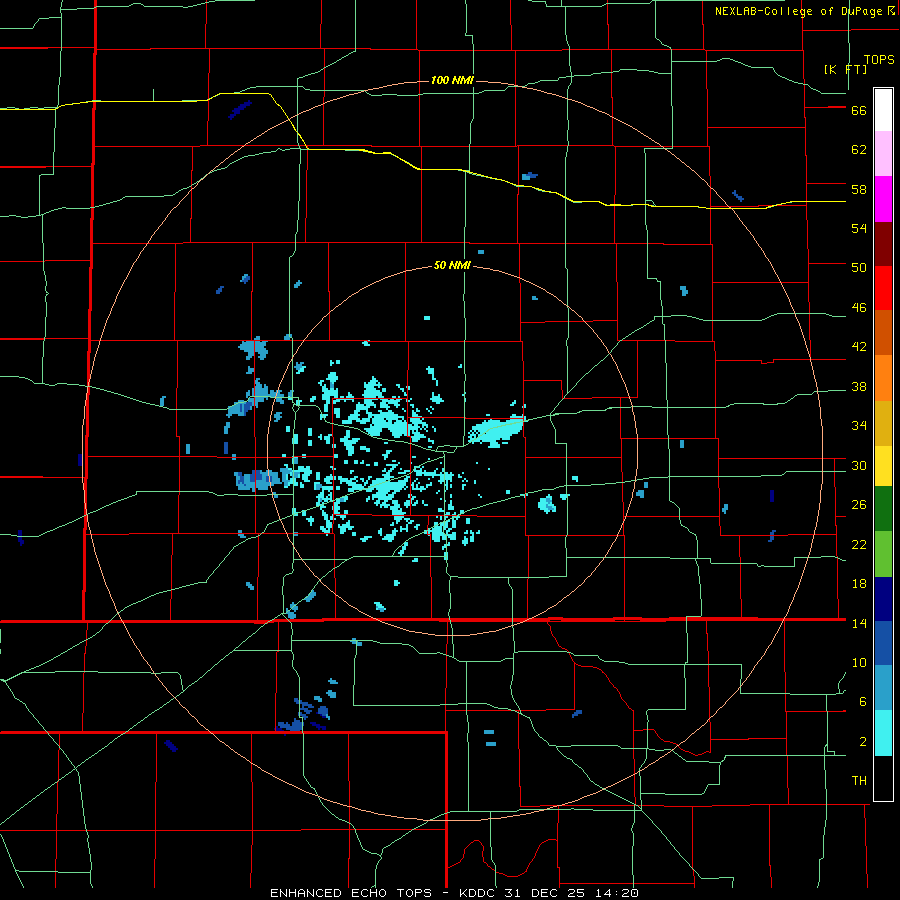The height and width of the screenshot is (900, 900).
Task: Click the legend value 58
Action: 859,189
